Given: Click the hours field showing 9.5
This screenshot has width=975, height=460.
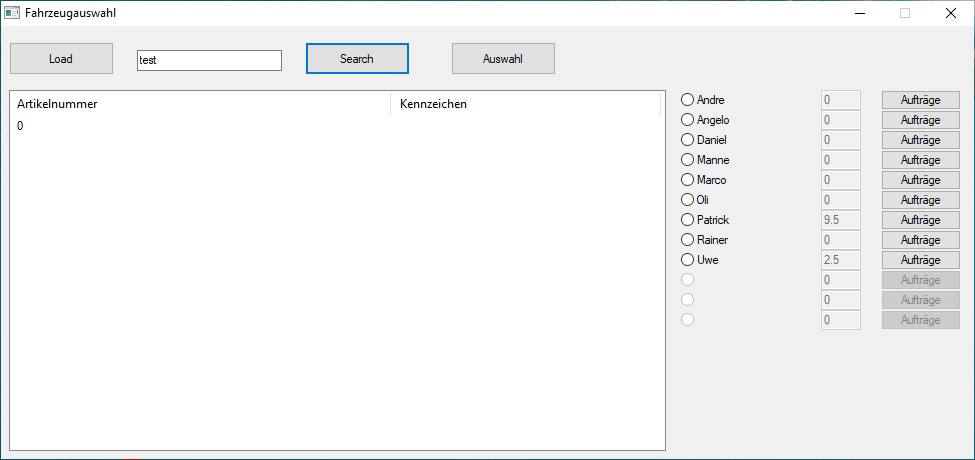Looking at the screenshot, I should (x=840, y=220).
